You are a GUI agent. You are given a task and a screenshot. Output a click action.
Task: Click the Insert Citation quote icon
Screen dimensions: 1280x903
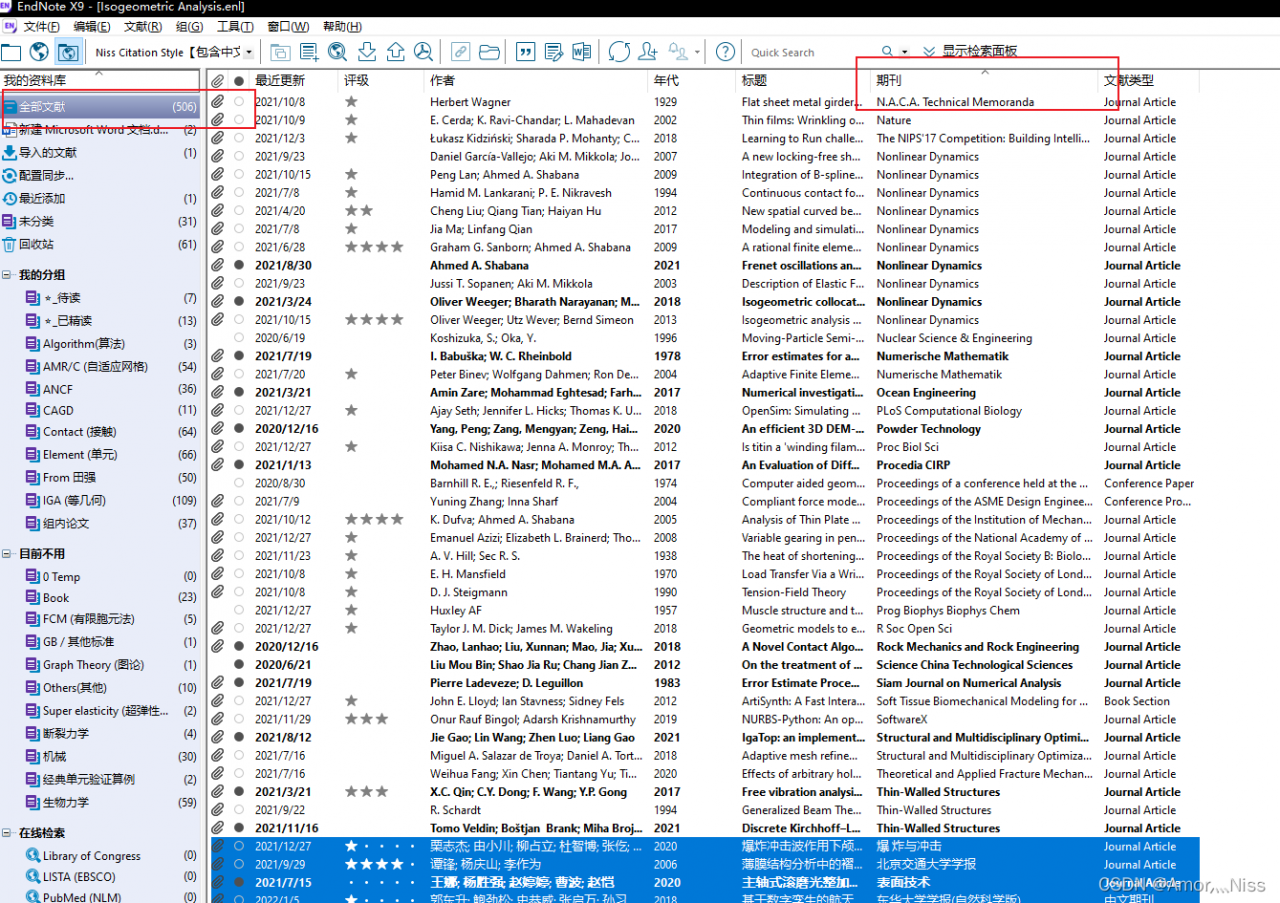coord(525,52)
